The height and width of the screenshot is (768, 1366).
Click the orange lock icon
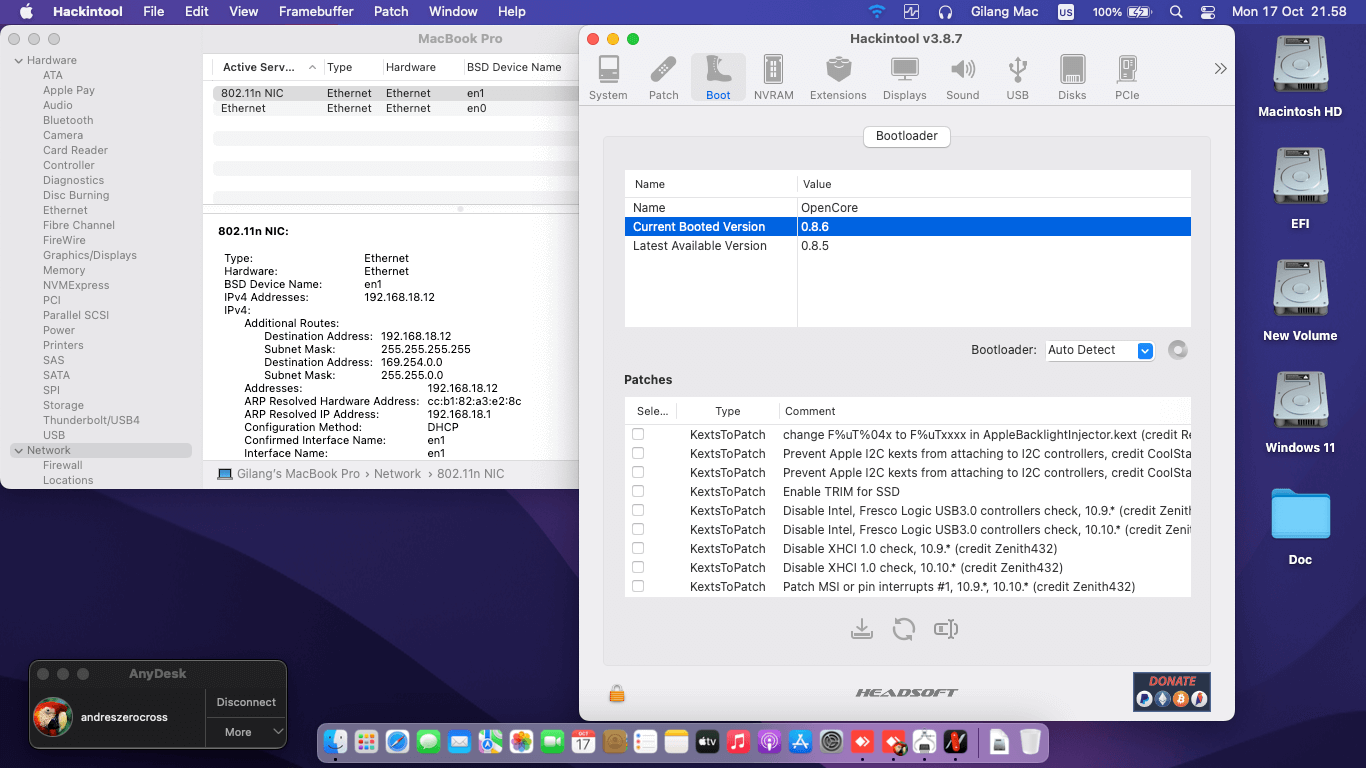(x=617, y=693)
